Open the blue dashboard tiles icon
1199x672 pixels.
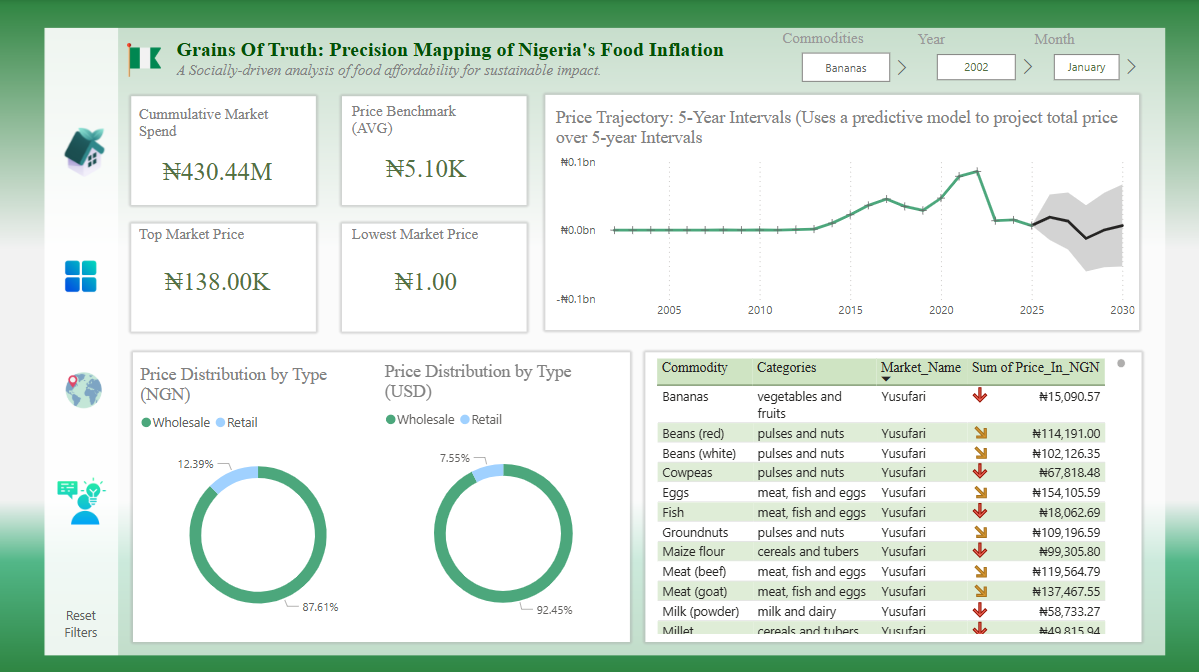coord(80,276)
